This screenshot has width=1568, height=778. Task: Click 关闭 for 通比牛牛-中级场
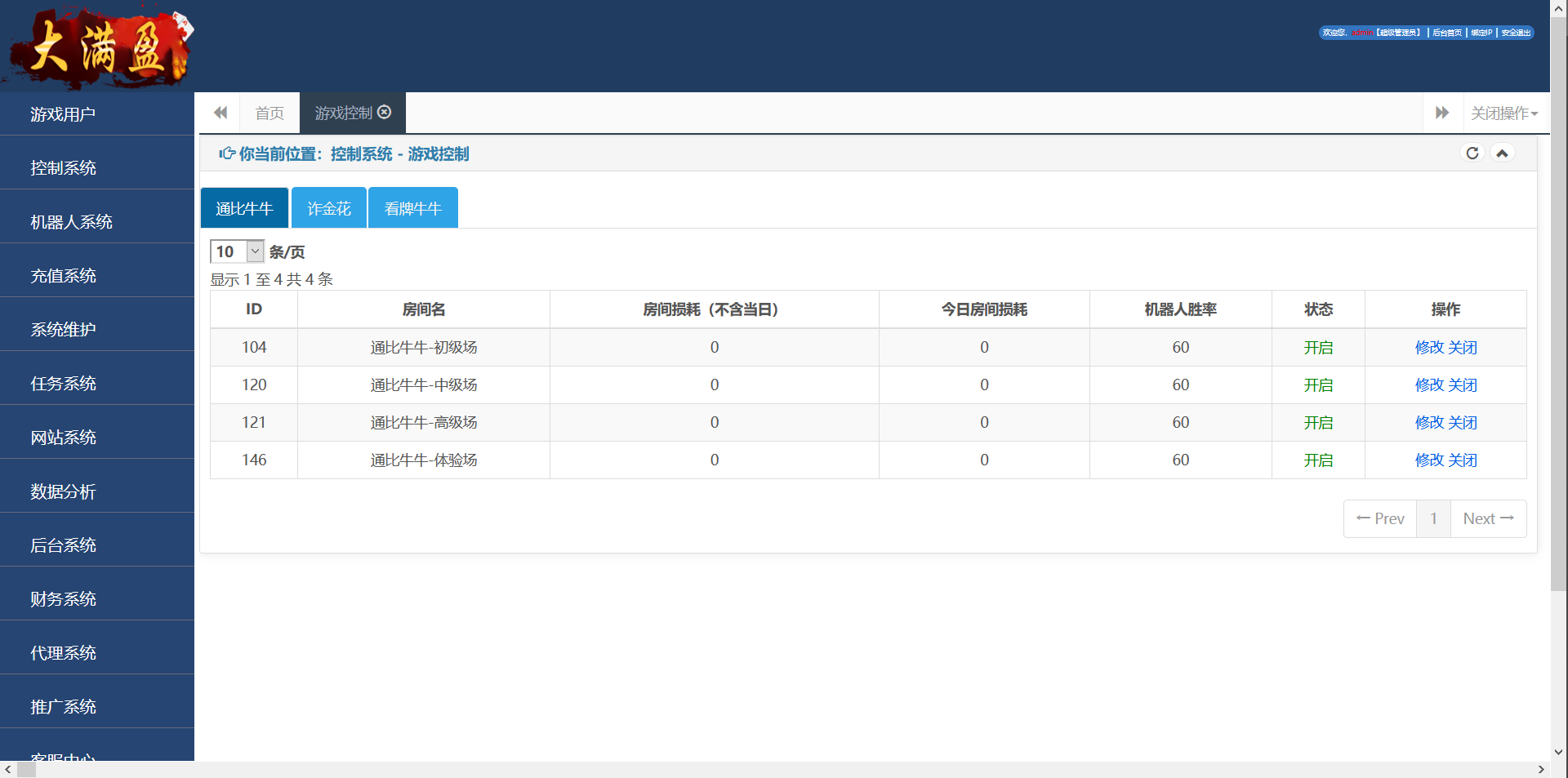click(1463, 385)
